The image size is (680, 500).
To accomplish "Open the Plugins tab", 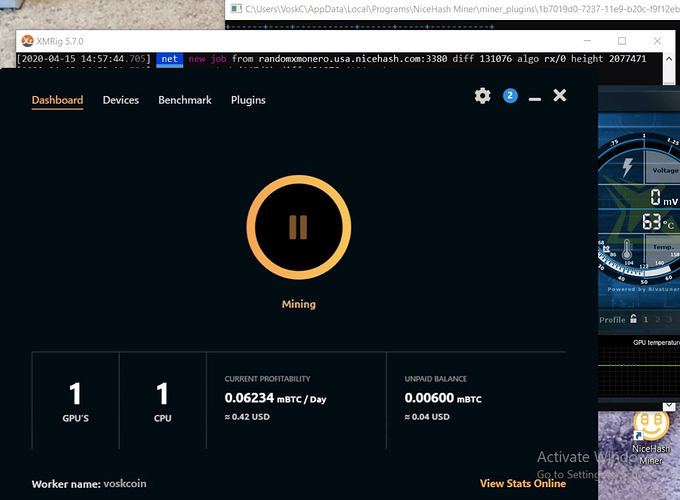I will click(x=248, y=100).
